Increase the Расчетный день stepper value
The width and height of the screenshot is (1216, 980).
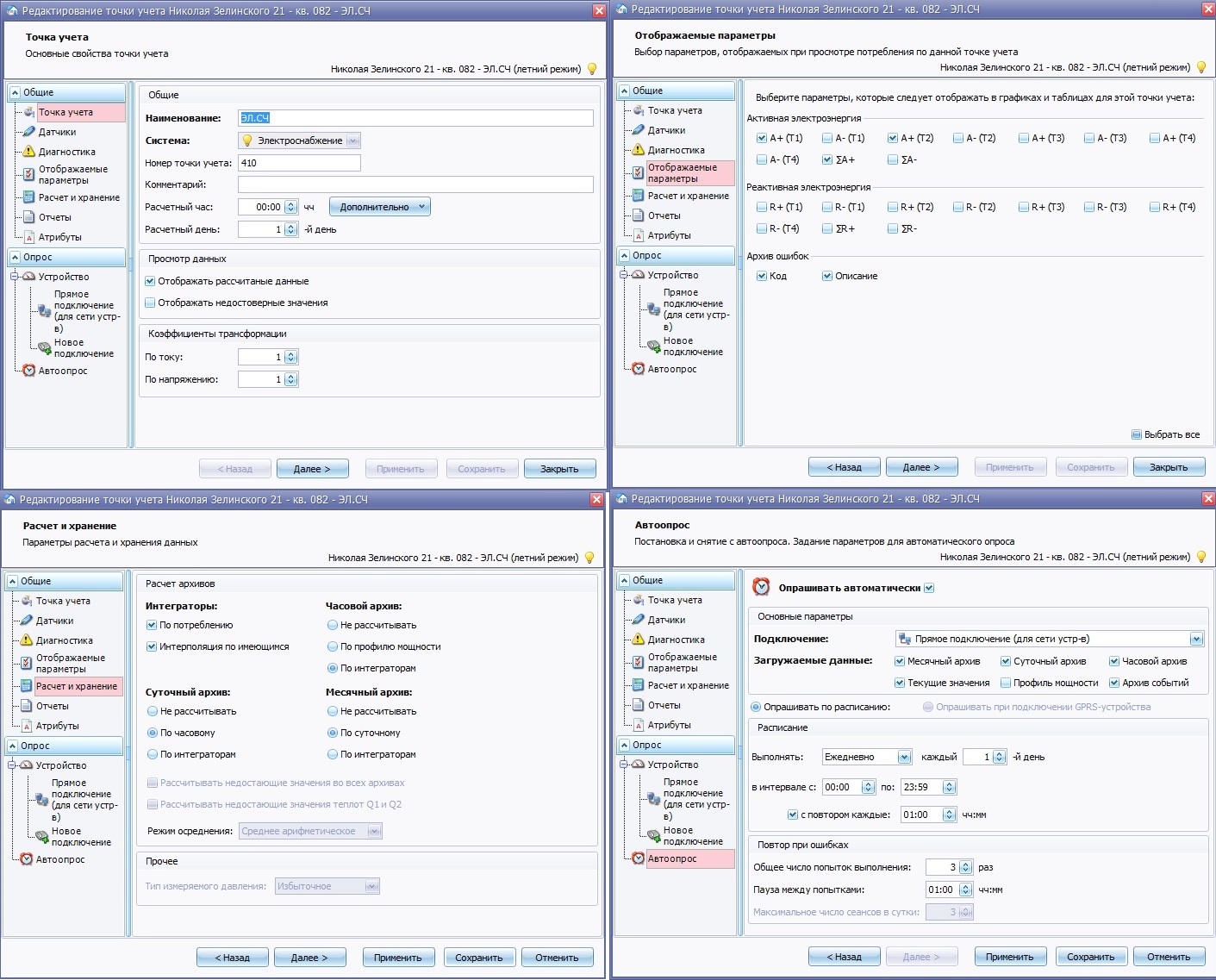(x=291, y=227)
